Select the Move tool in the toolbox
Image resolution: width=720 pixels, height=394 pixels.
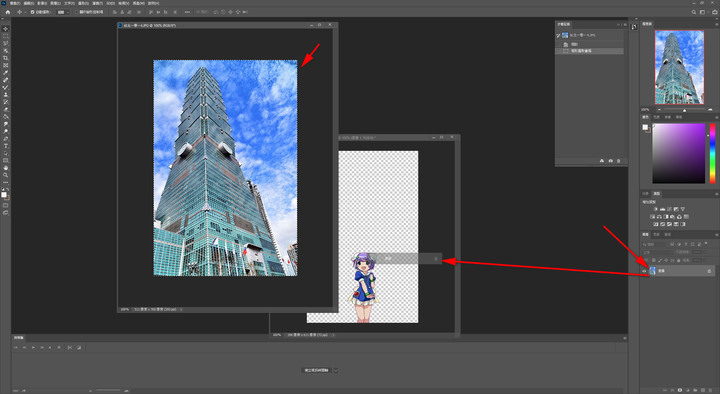tap(6, 28)
